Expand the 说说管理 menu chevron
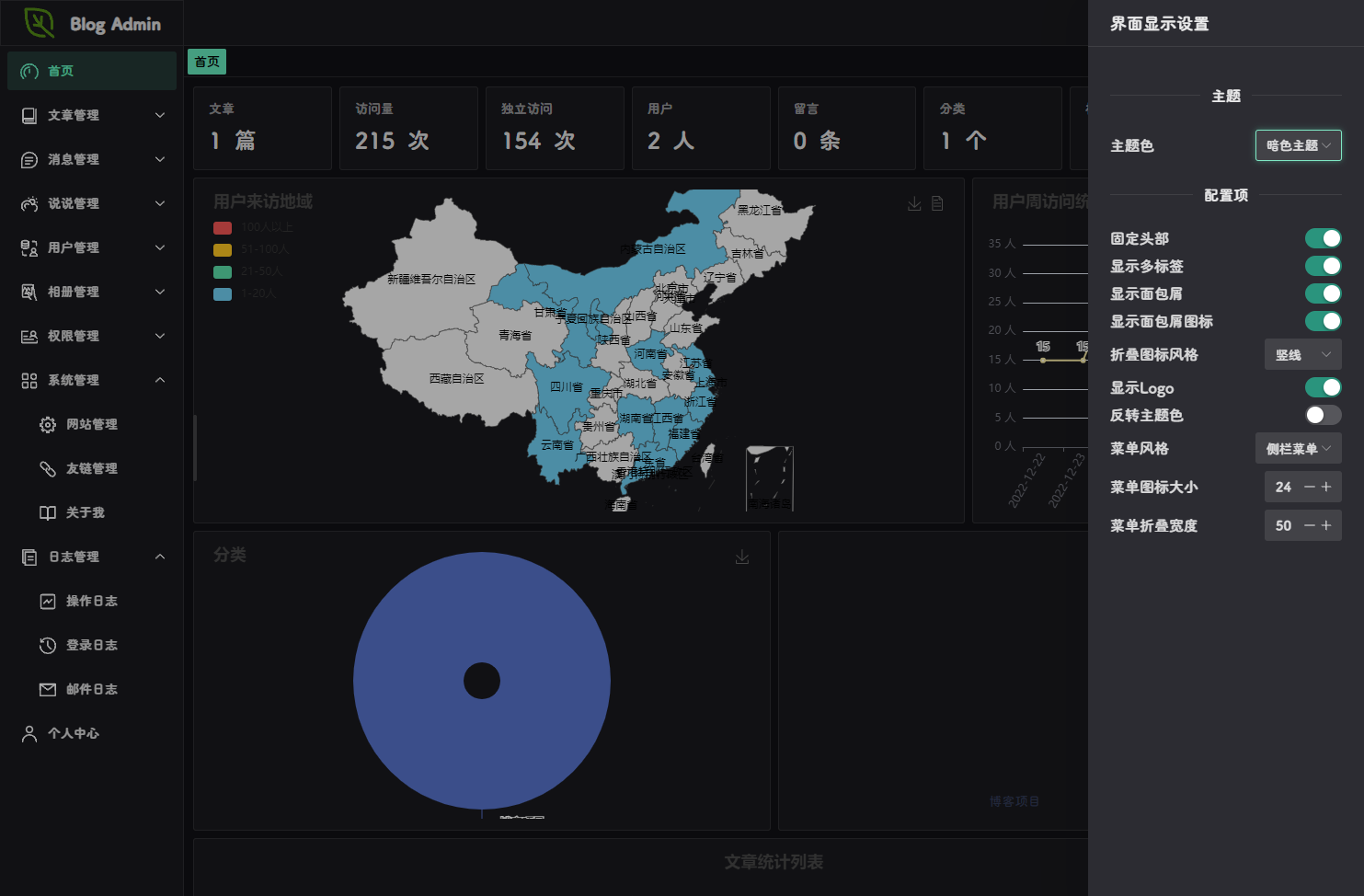Viewport: 1364px width, 896px height. (x=160, y=203)
